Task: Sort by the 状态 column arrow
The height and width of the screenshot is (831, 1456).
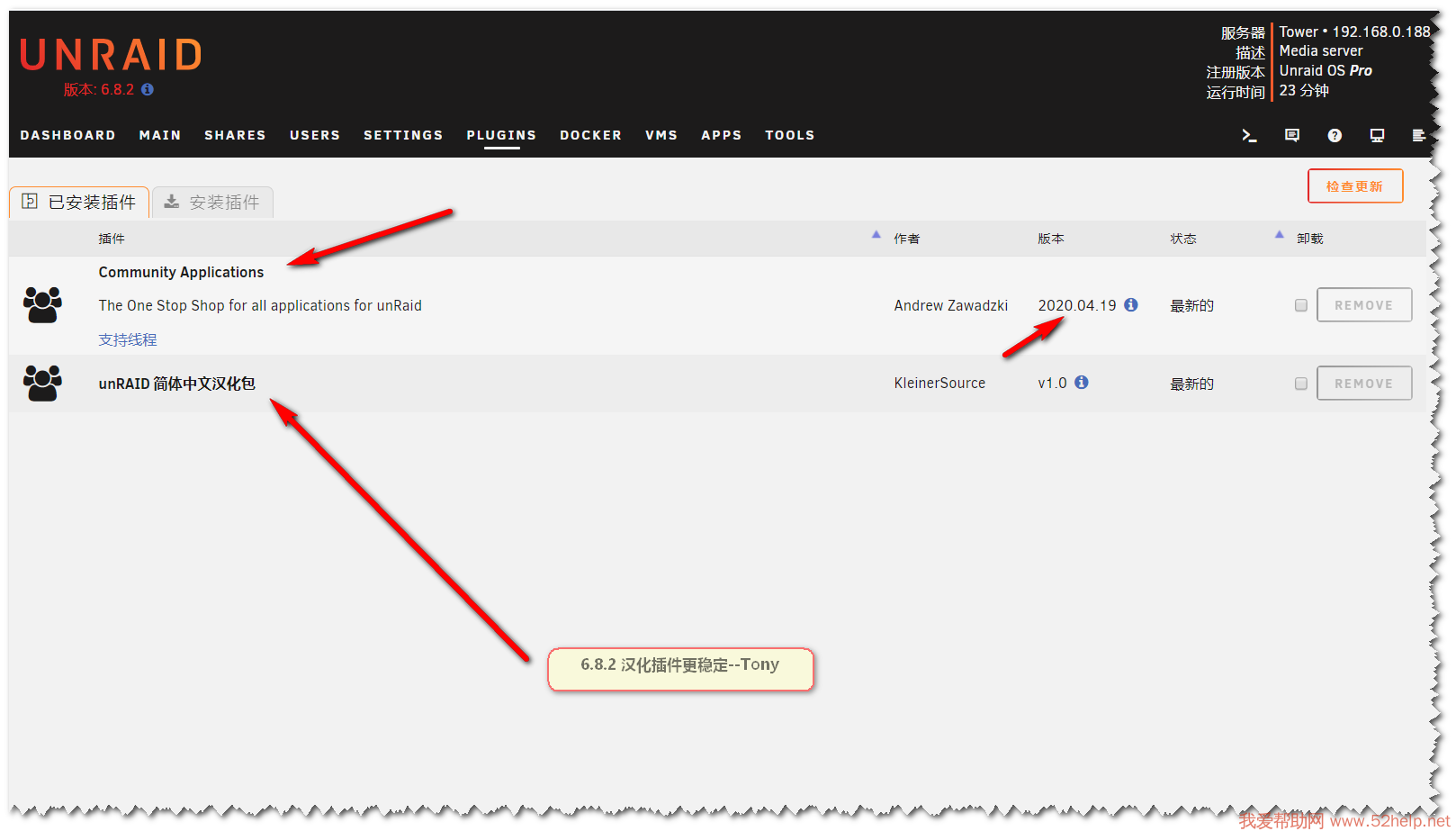Action: pos(1279,235)
